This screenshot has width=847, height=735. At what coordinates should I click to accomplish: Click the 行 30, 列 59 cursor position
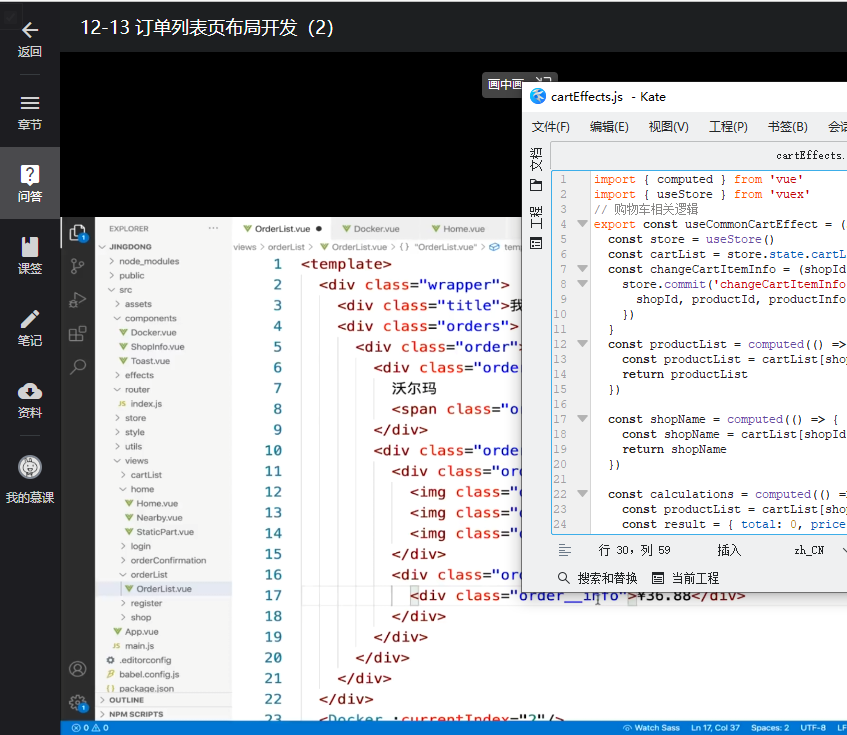pyautogui.click(x=634, y=550)
